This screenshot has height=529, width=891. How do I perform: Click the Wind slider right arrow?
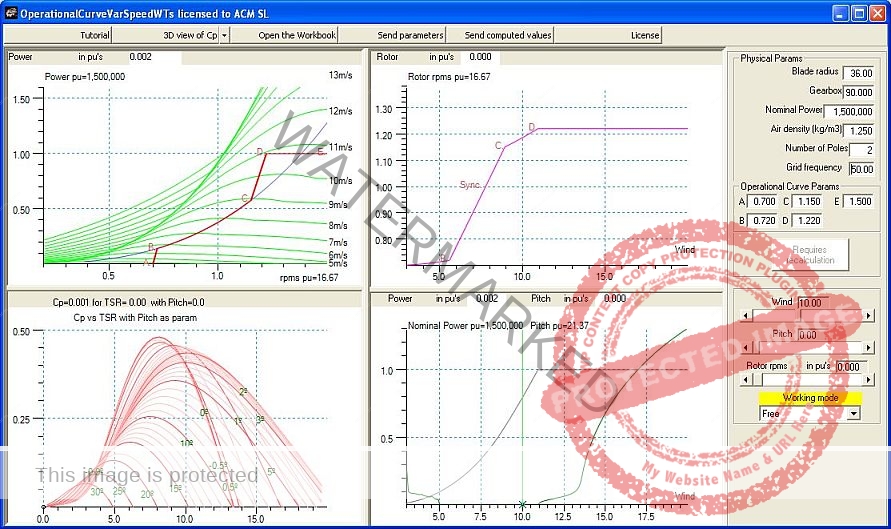coord(868,315)
